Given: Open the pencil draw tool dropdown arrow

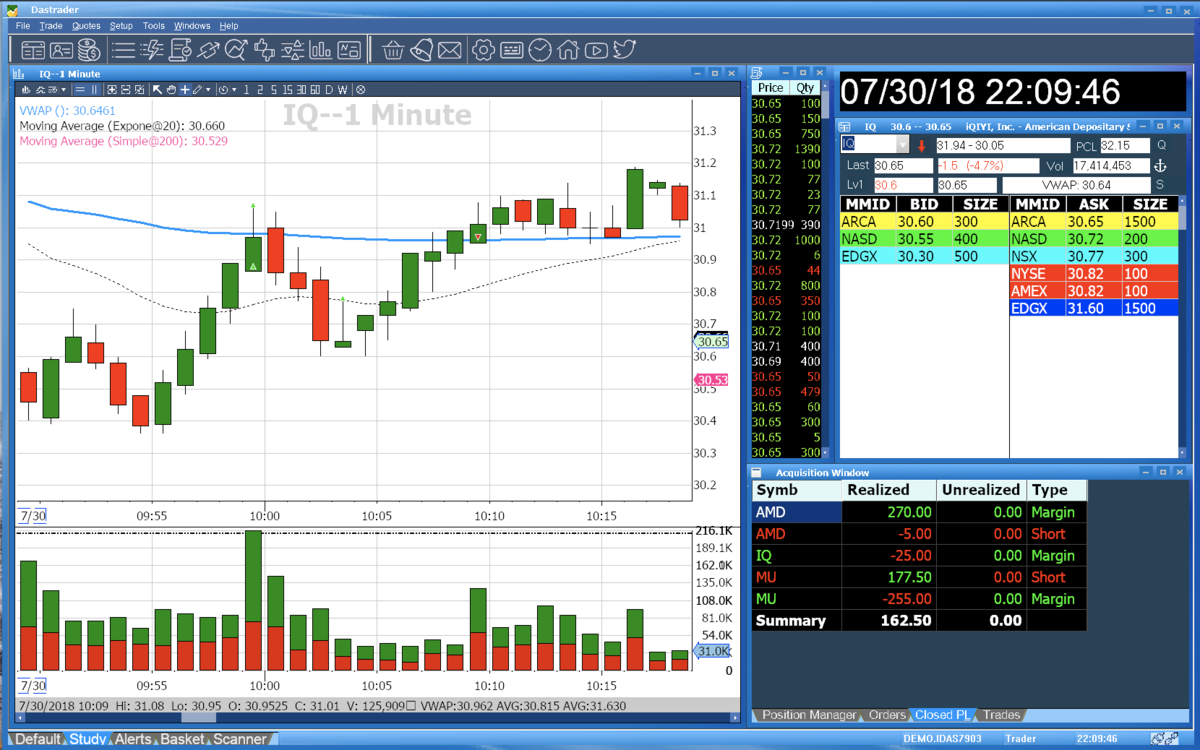Looking at the screenshot, I should coord(208,90).
